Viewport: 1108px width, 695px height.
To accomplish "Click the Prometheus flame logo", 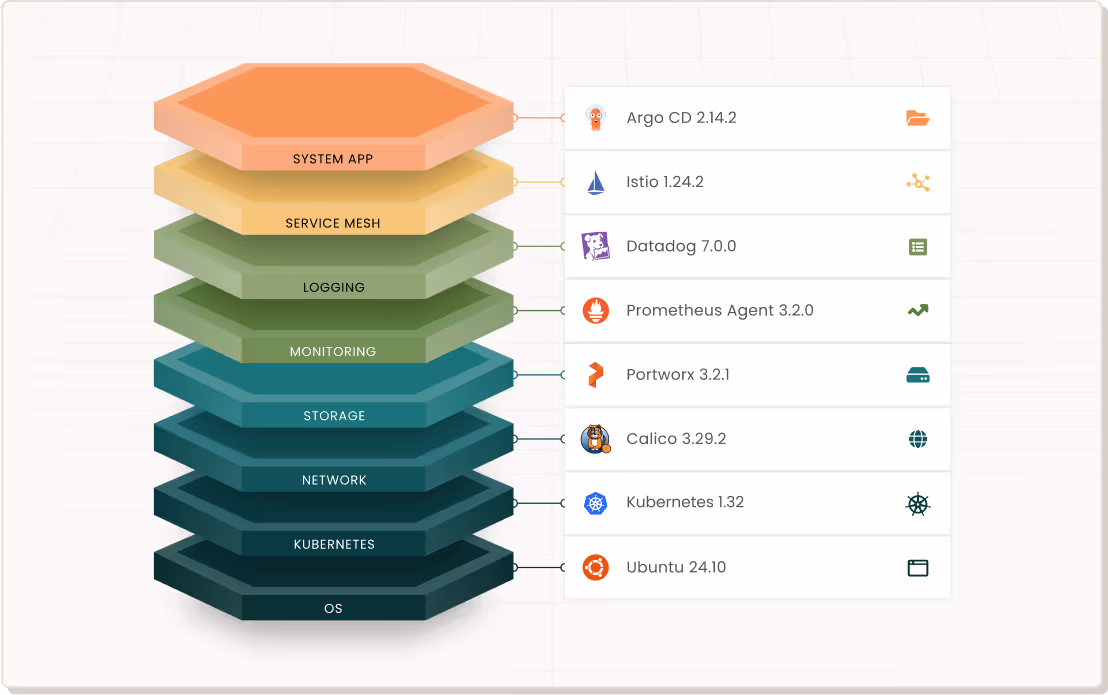I will 596,311.
